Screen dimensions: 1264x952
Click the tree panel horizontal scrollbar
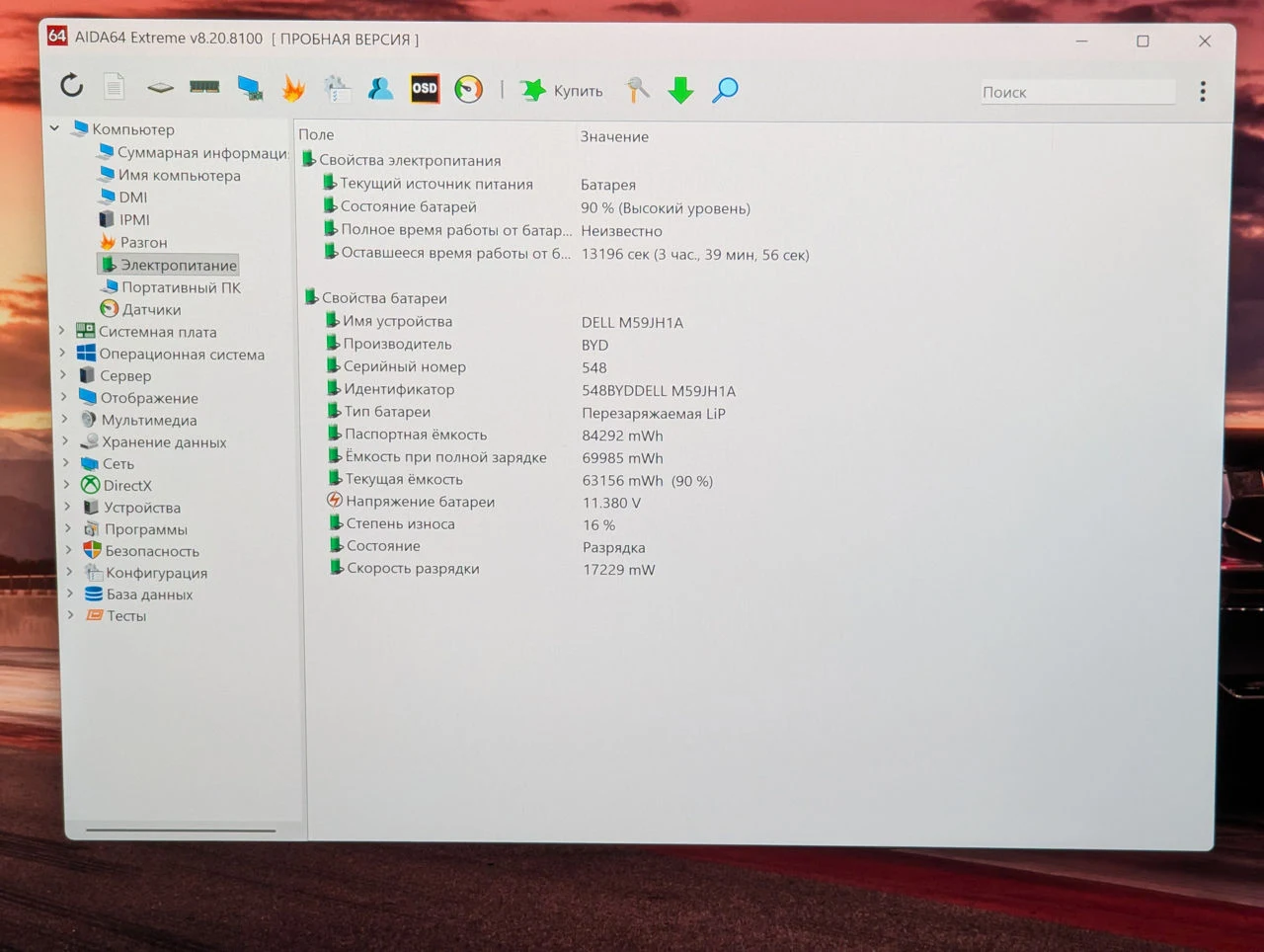(181, 831)
